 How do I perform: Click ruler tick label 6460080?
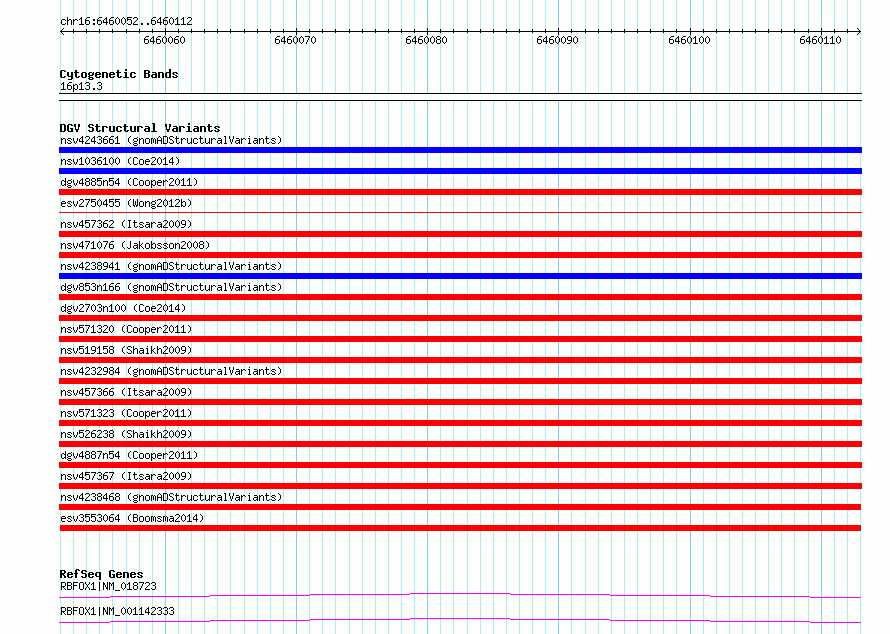(x=426, y=40)
